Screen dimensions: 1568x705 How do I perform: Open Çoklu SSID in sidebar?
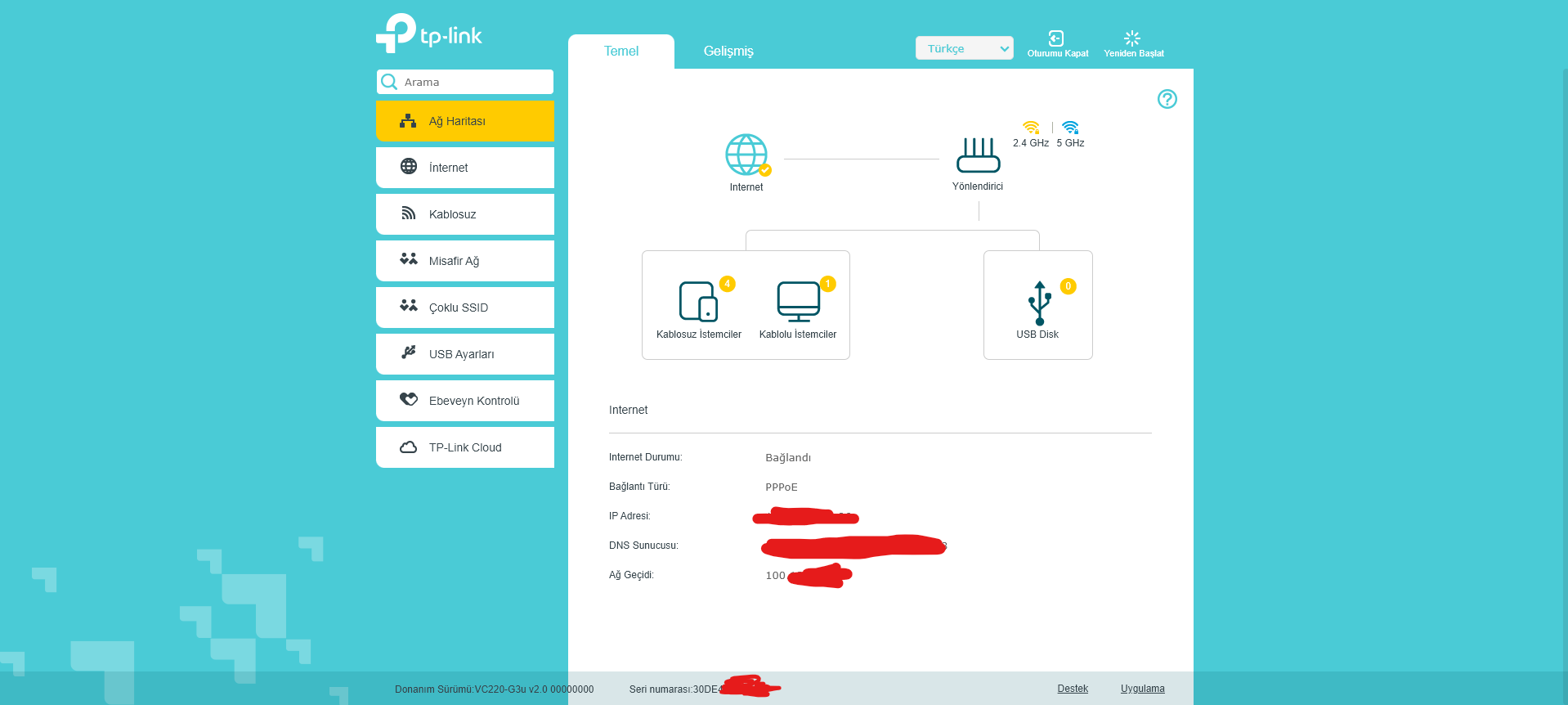(464, 308)
